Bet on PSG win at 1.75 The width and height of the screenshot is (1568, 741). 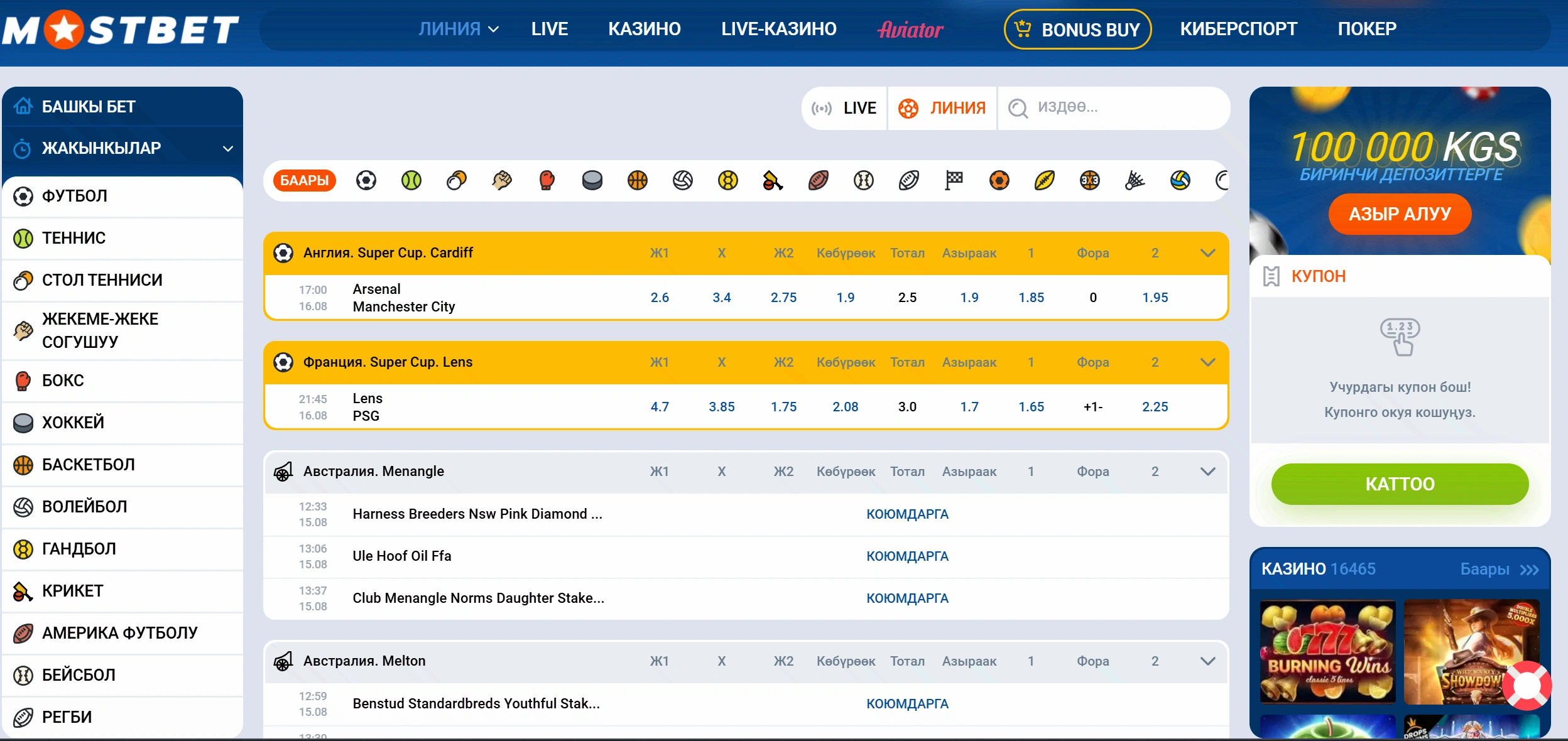point(783,407)
